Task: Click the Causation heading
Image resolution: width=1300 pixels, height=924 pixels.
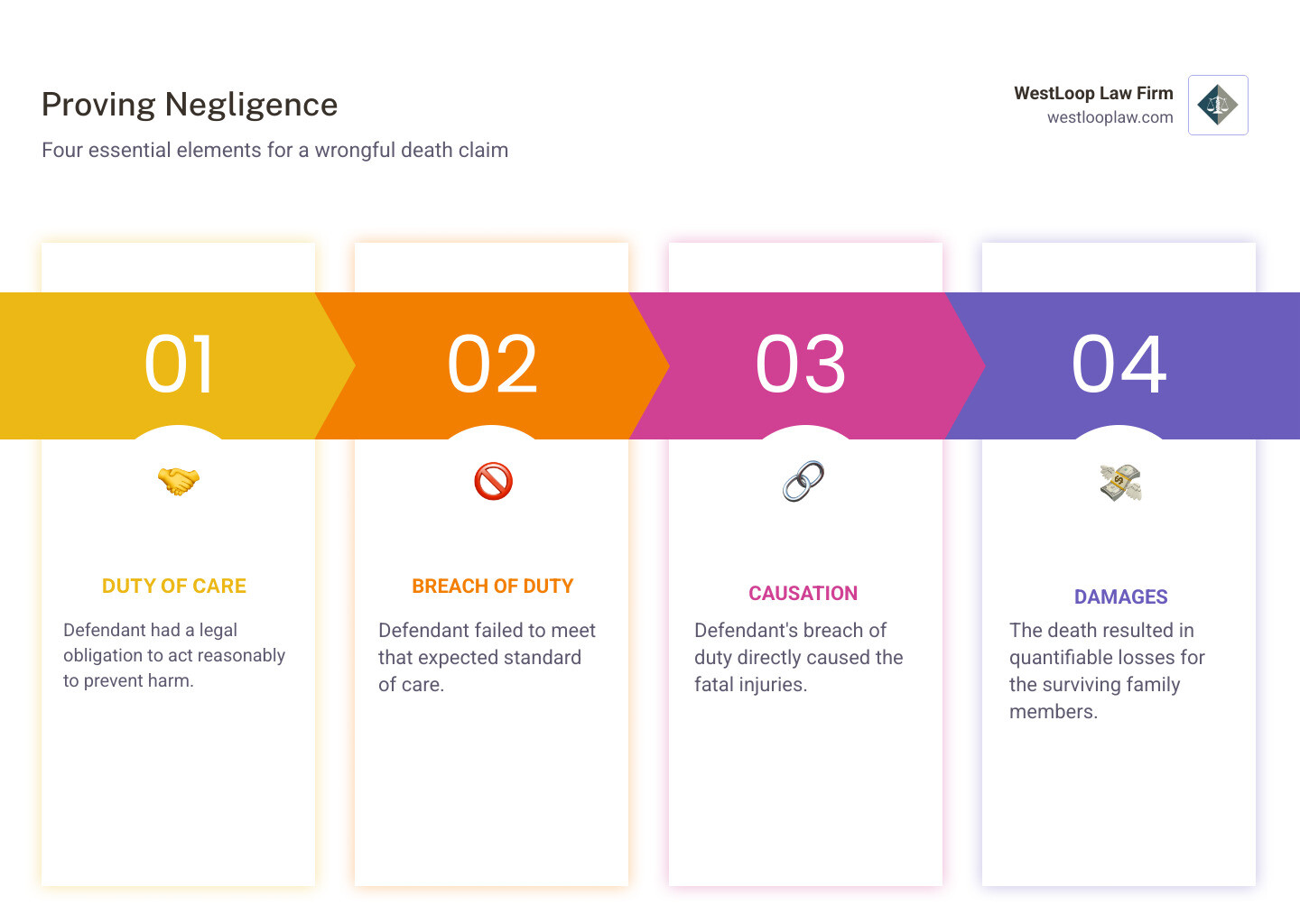Action: point(803,594)
